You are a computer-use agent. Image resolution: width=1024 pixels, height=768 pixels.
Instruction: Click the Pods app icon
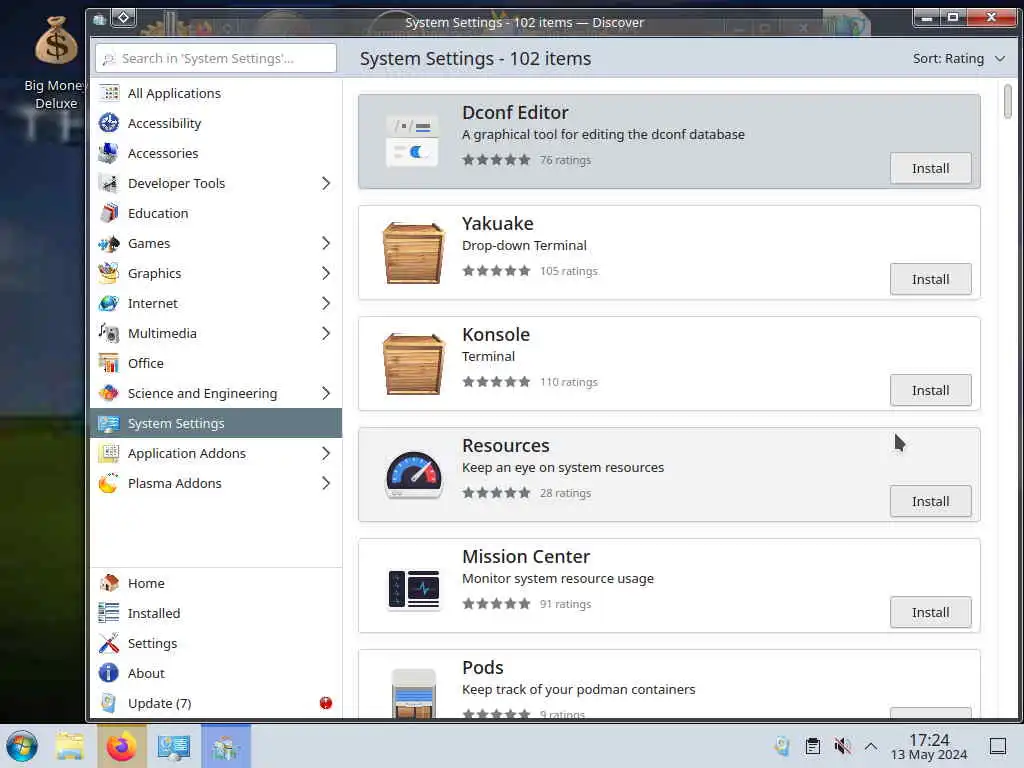(413, 694)
